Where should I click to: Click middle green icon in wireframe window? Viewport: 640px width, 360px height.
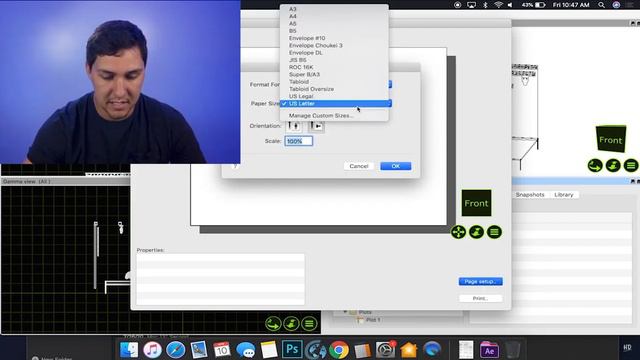(x=613, y=166)
